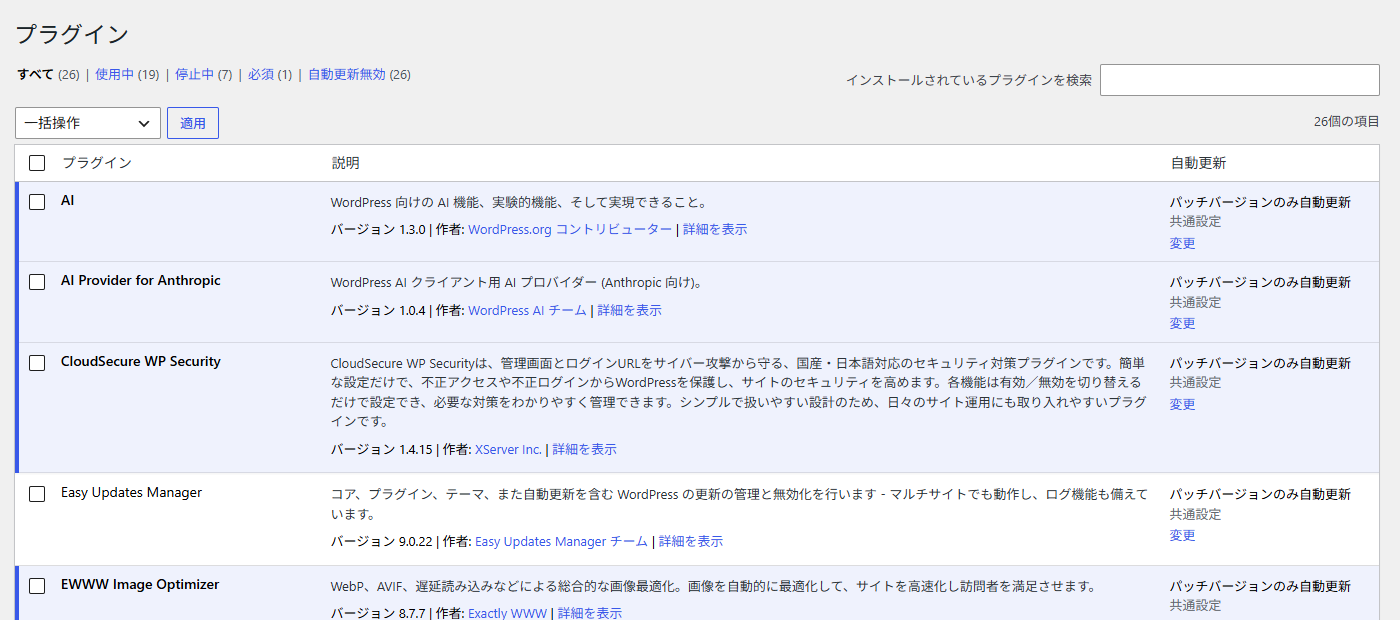The width and height of the screenshot is (1400, 620).
Task: Click the 自動更新 column header
Action: point(1198,163)
